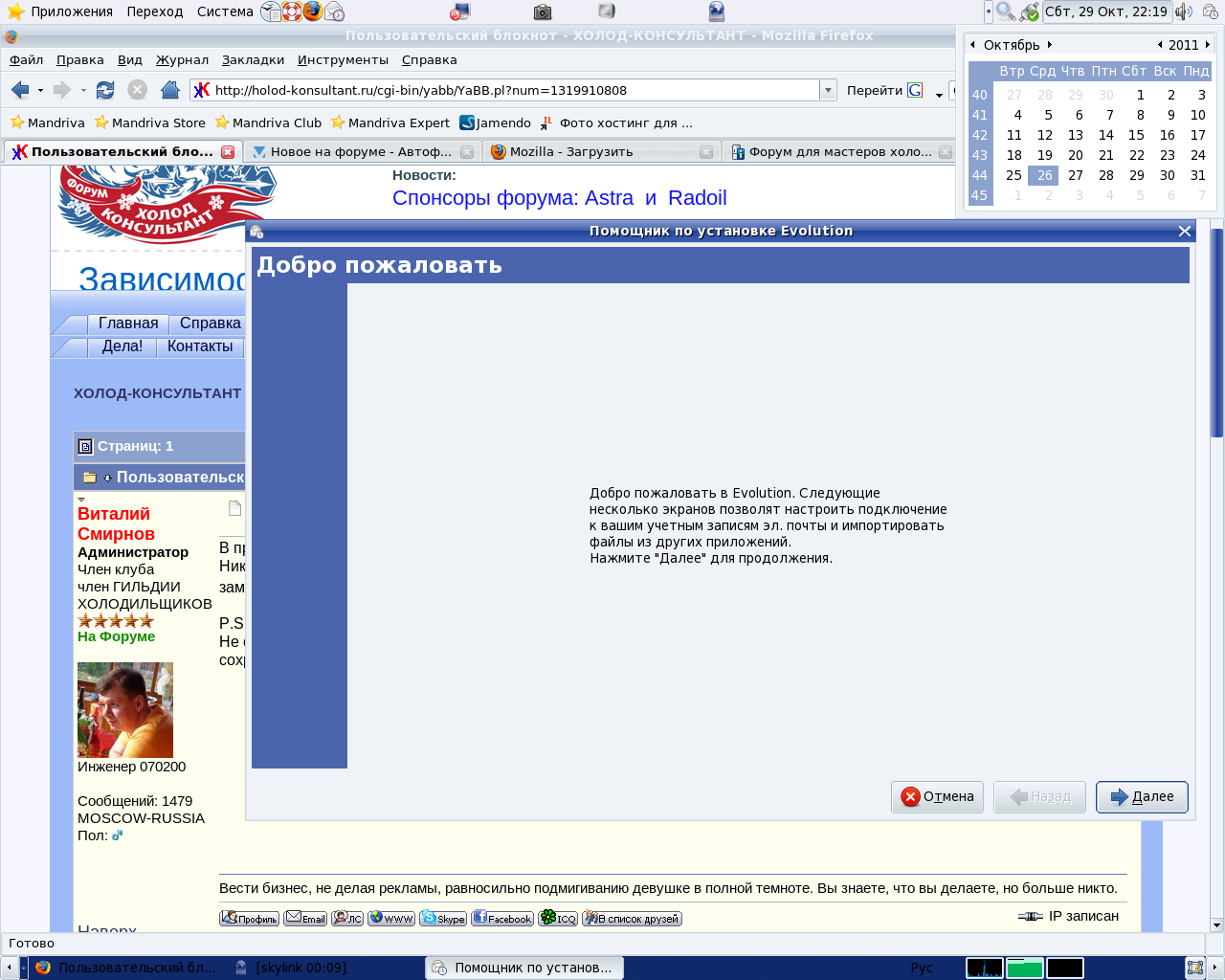This screenshot has width=1225, height=980.
Task: Click the Firefox Forward arrow icon
Action: pos(62,90)
